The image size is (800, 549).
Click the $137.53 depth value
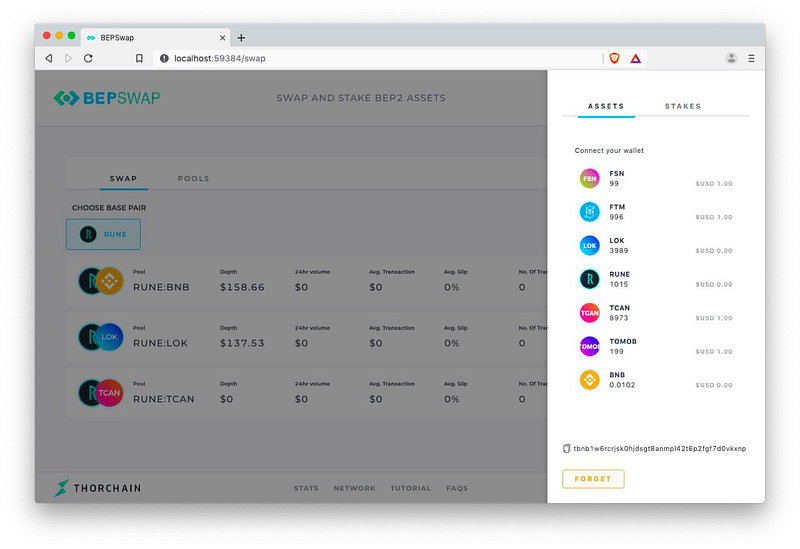pyautogui.click(x=242, y=343)
